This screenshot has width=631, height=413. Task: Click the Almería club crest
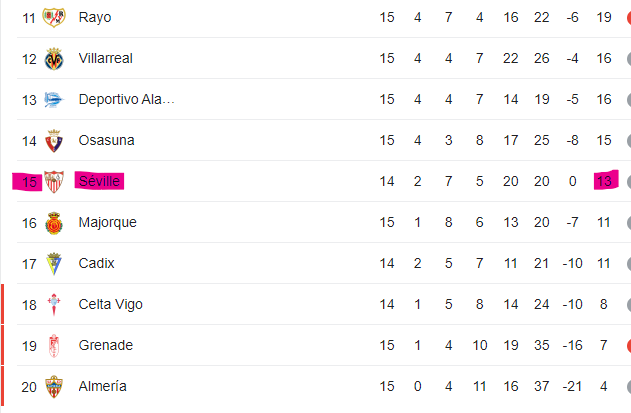[54, 387]
